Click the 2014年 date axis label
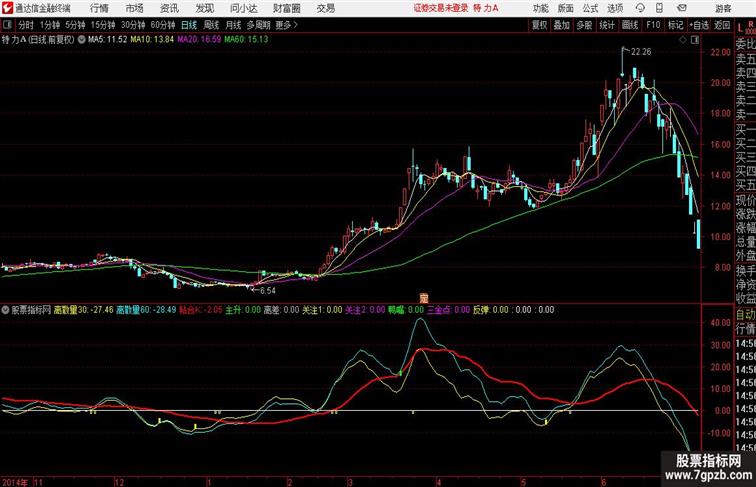The height and width of the screenshot is (487, 756). pyautogui.click(x=15, y=482)
